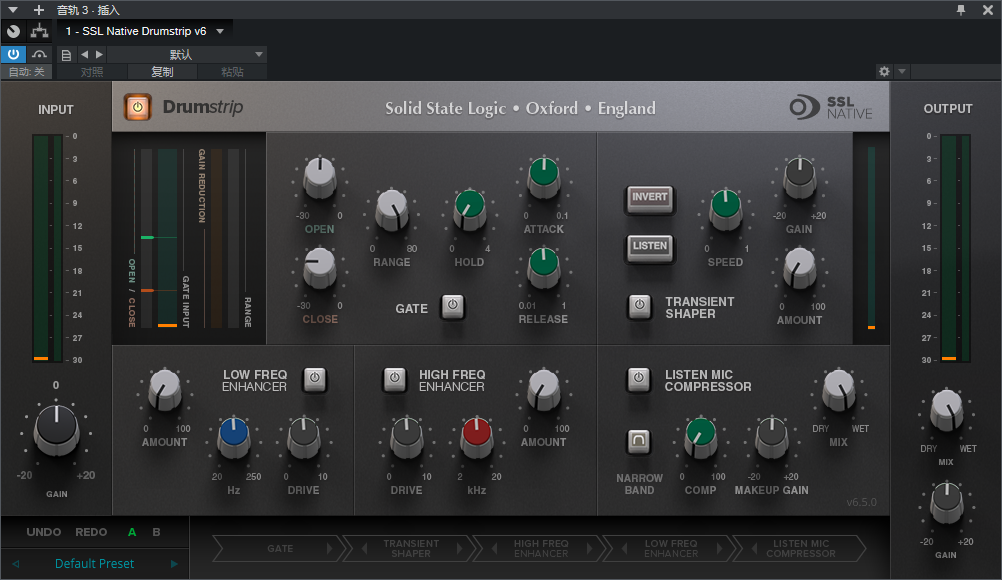Click the Output Gain knob

click(x=946, y=503)
